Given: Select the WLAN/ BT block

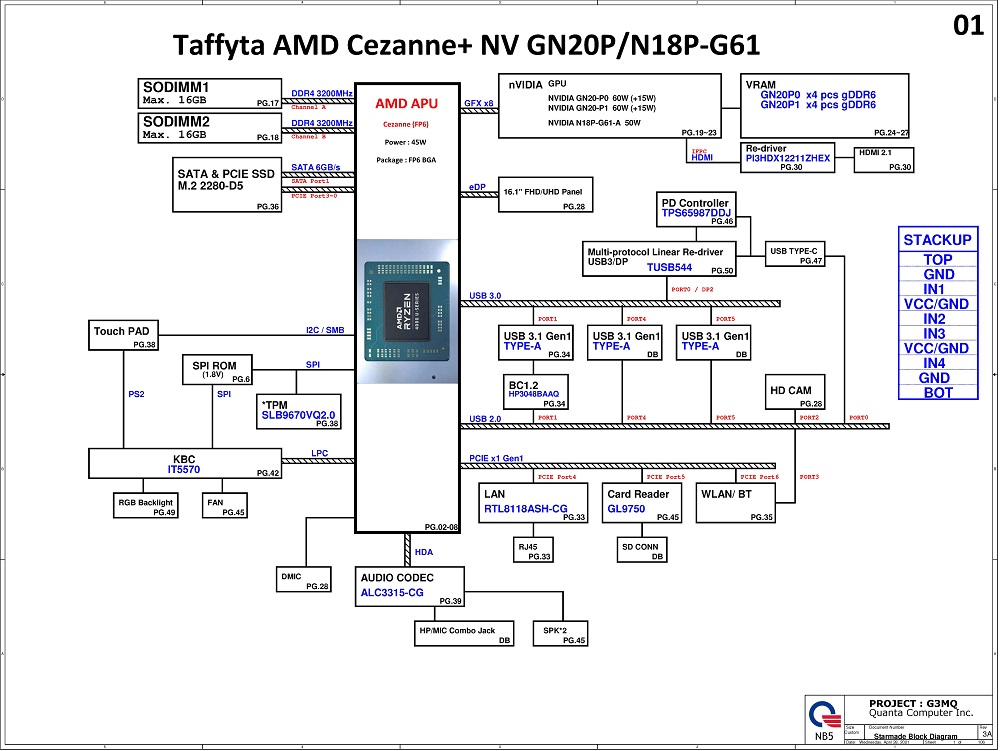Looking at the screenshot, I should 736,503.
